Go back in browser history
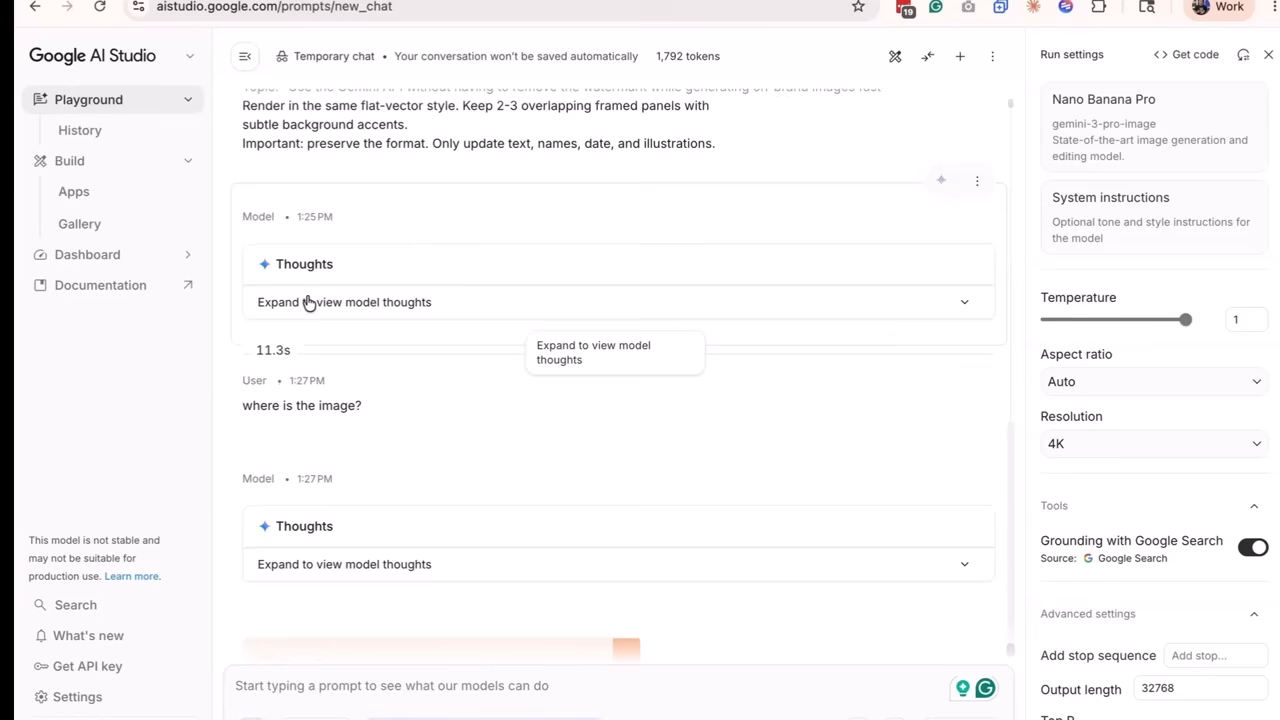1280x720 pixels. tap(35, 6)
